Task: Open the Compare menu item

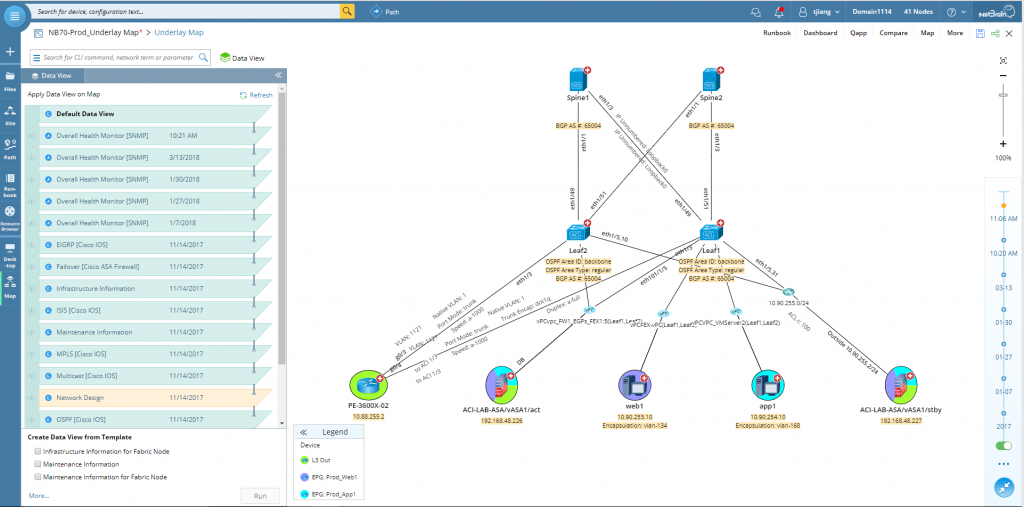Action: pos(893,33)
